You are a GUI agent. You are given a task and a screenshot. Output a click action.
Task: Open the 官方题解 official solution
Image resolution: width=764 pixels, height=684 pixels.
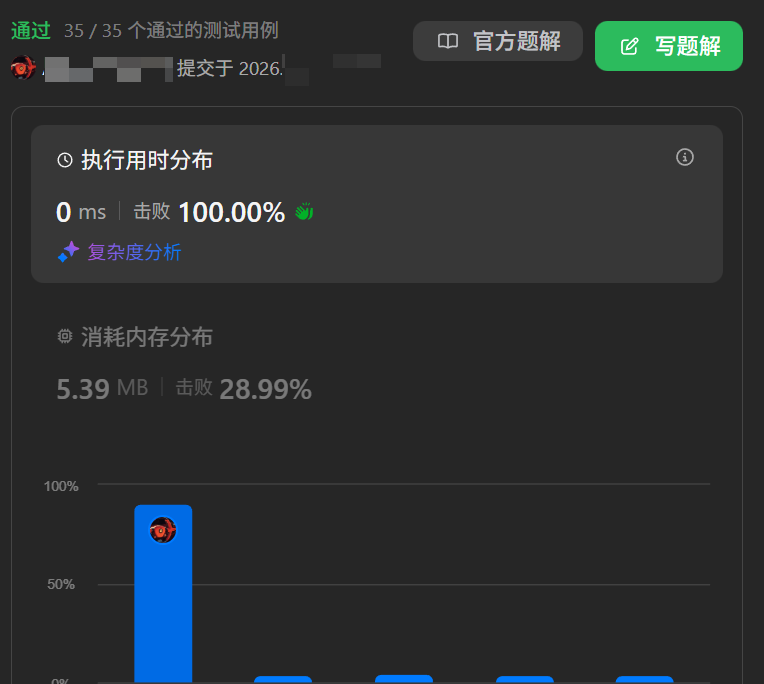coord(497,41)
